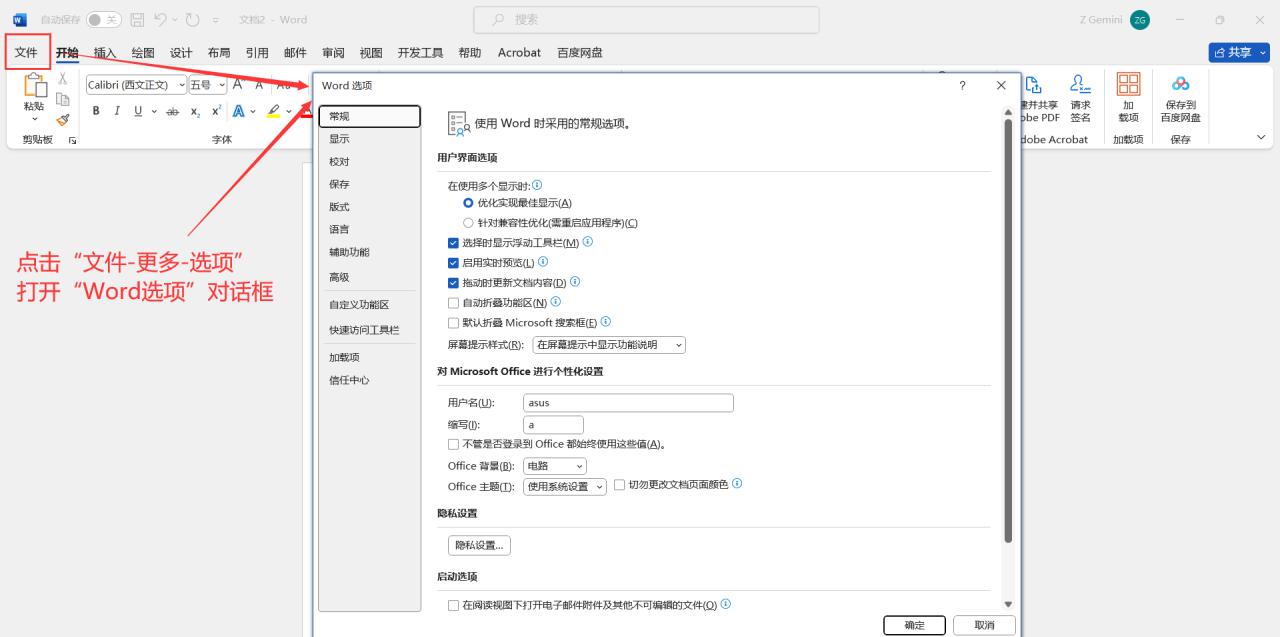The image size is (1280, 637).
Task: Open the 文件 menu tab
Action: click(27, 53)
